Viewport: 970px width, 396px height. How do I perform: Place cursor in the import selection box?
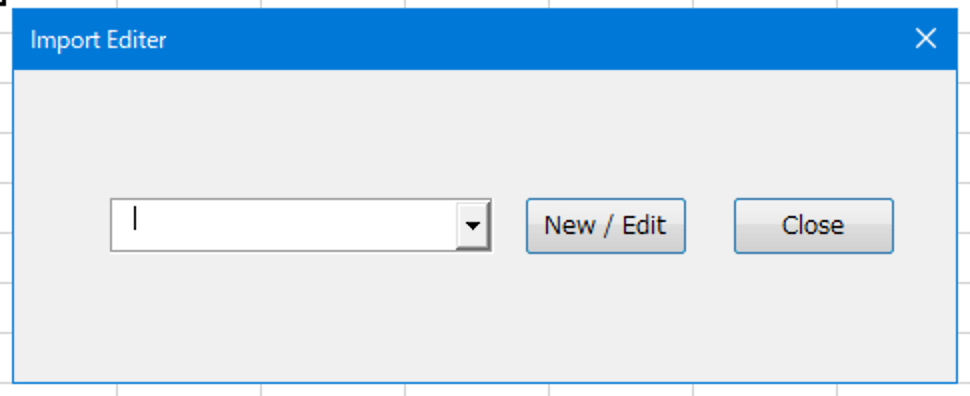284,225
